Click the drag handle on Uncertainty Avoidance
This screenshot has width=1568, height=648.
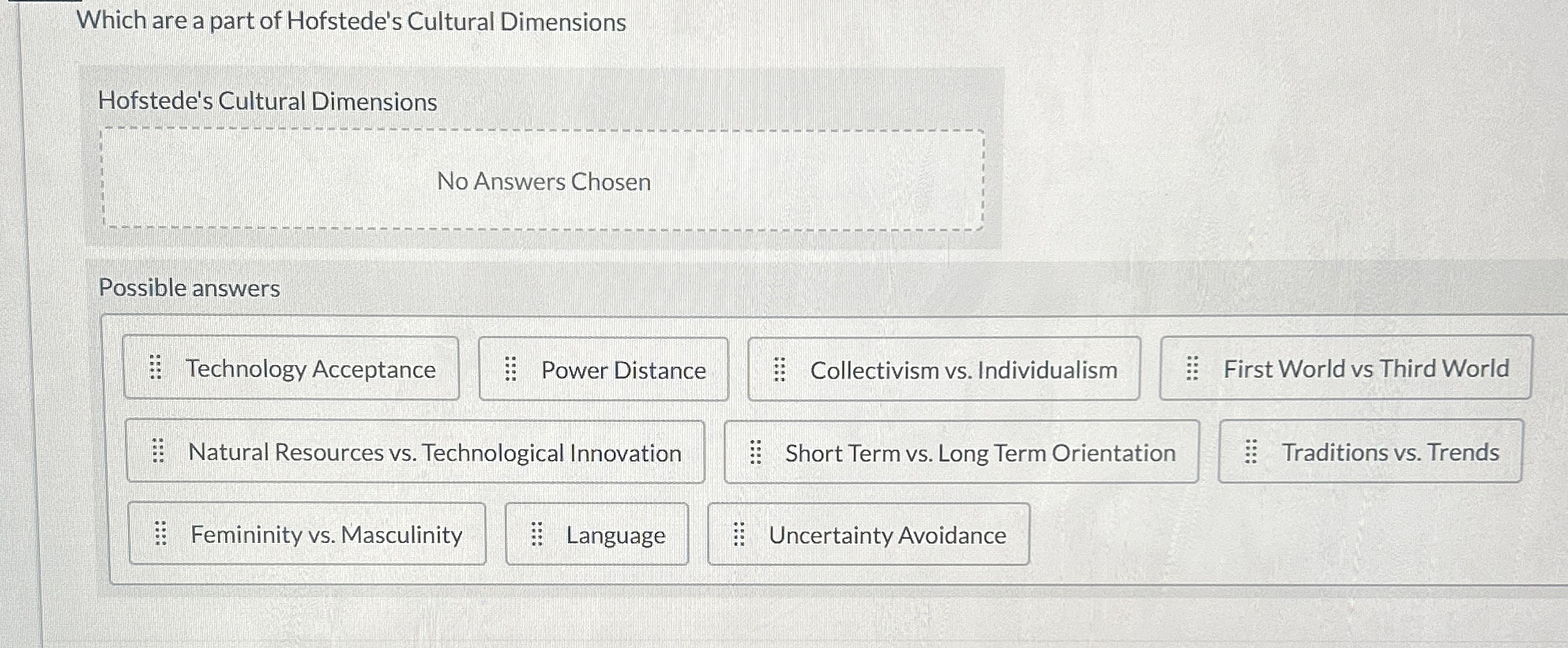click(740, 534)
